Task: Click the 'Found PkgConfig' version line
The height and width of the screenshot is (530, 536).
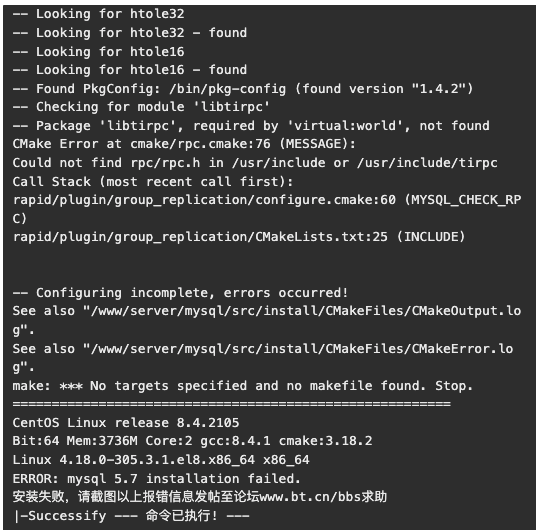Action: (x=243, y=89)
